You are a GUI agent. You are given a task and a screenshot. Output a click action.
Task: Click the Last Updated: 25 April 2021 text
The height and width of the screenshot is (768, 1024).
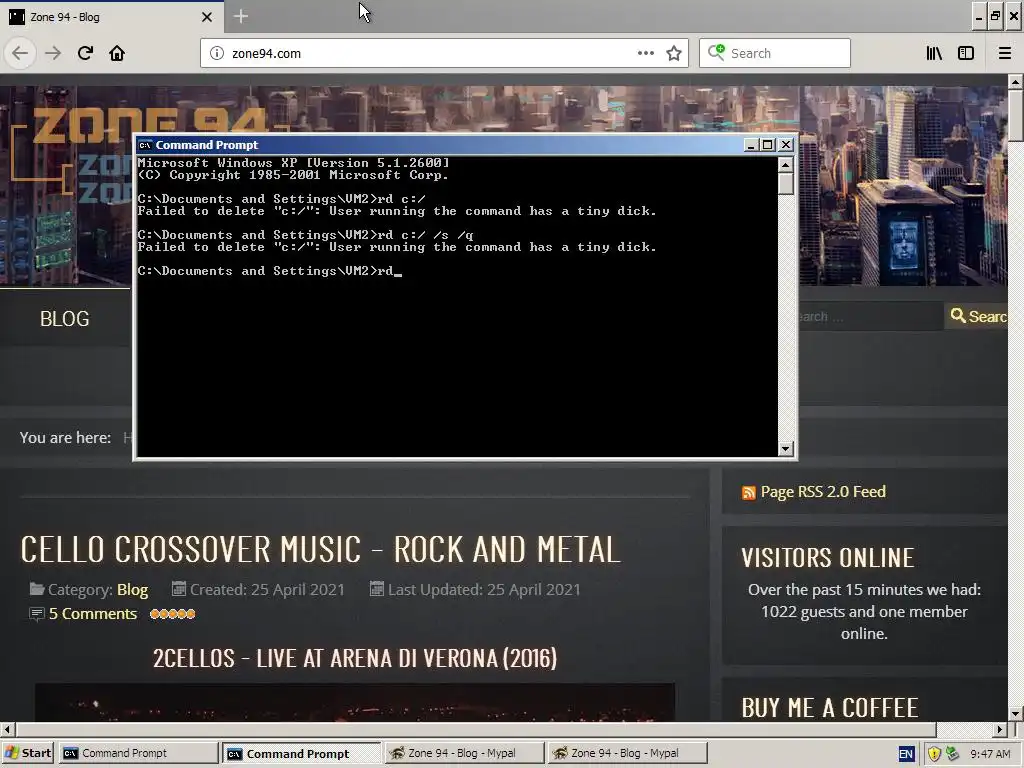pyautogui.click(x=484, y=590)
